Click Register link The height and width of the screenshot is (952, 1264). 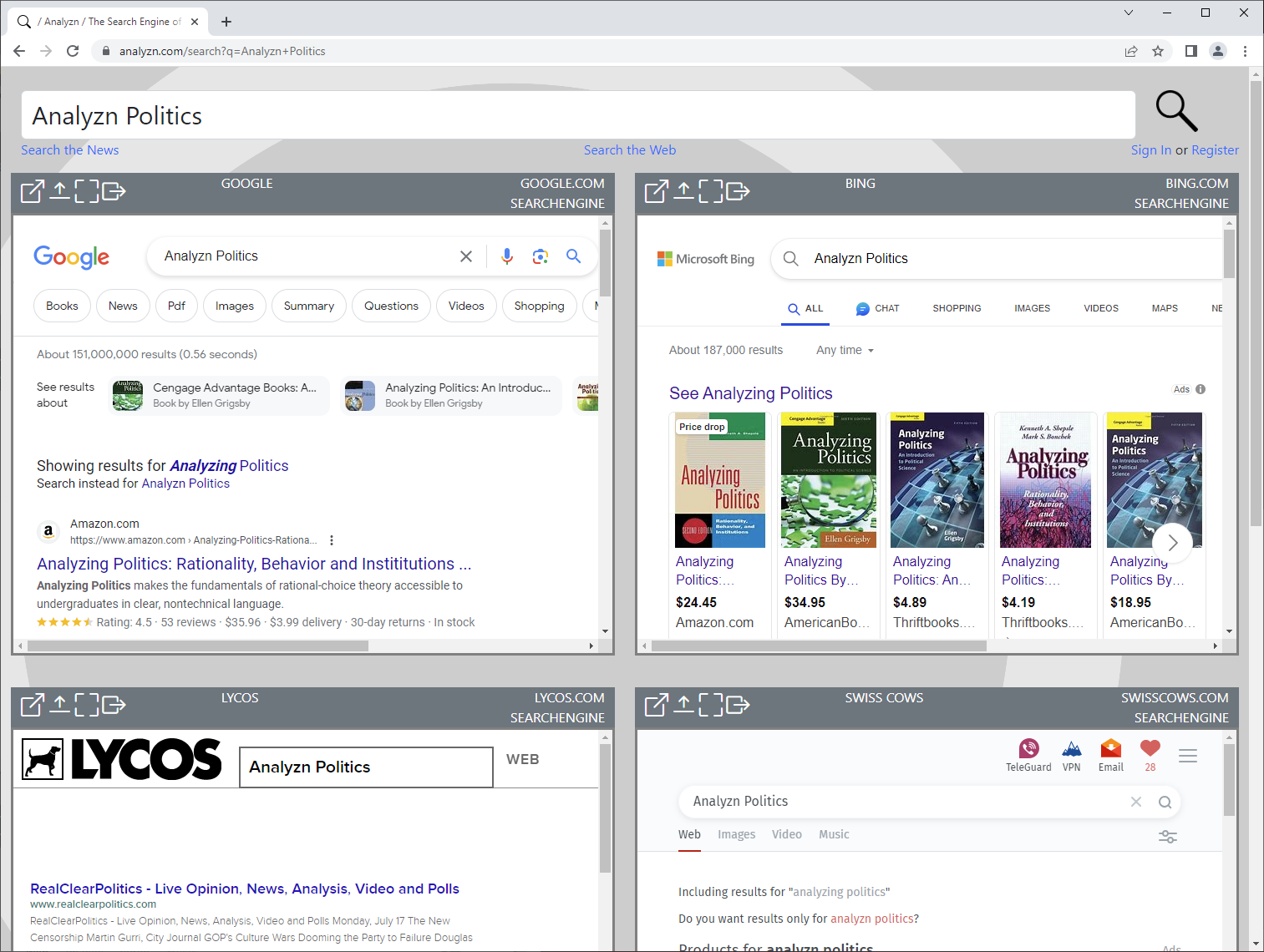coord(1215,150)
